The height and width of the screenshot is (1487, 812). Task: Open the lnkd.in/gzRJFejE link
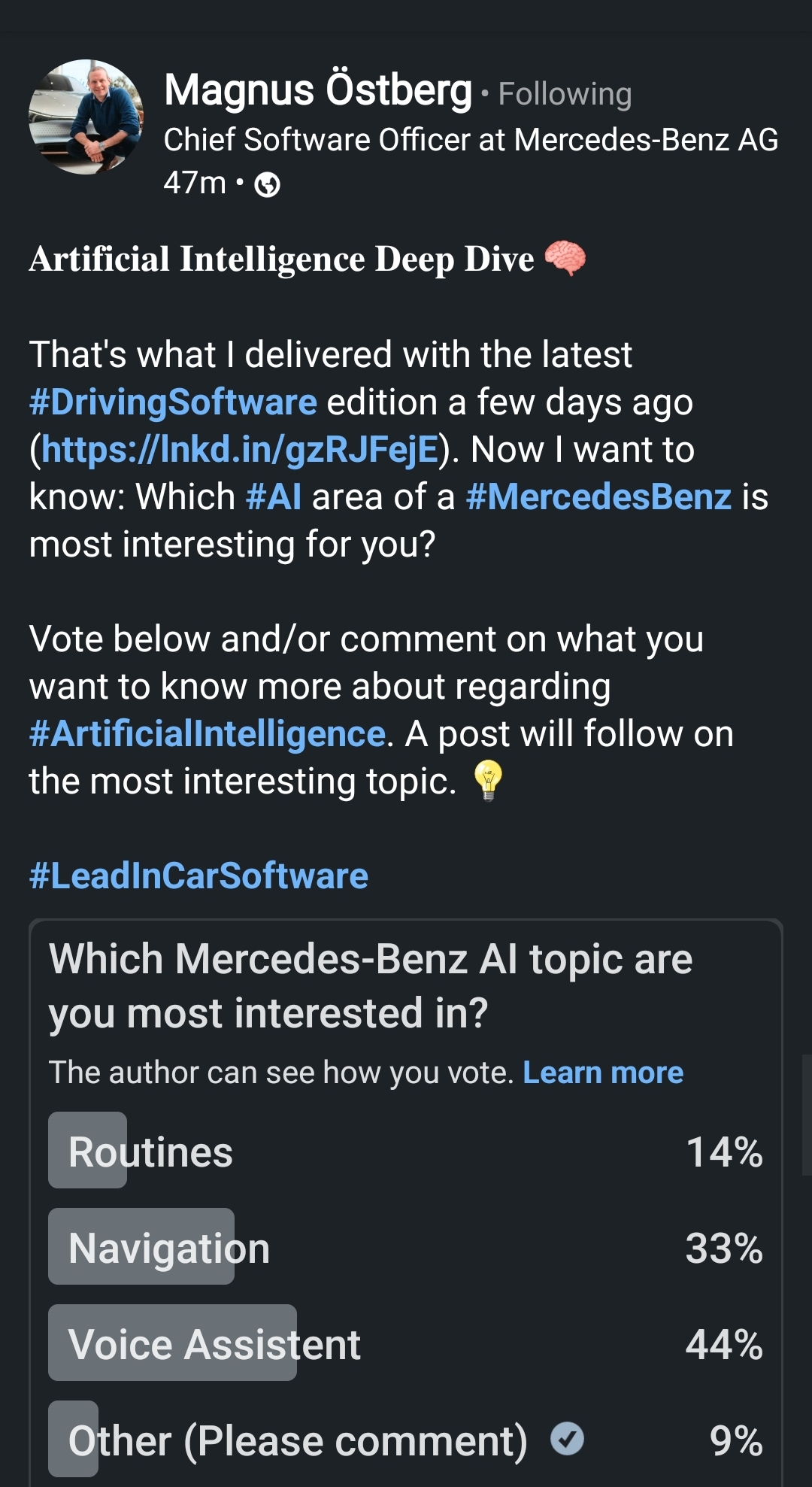pos(239,450)
